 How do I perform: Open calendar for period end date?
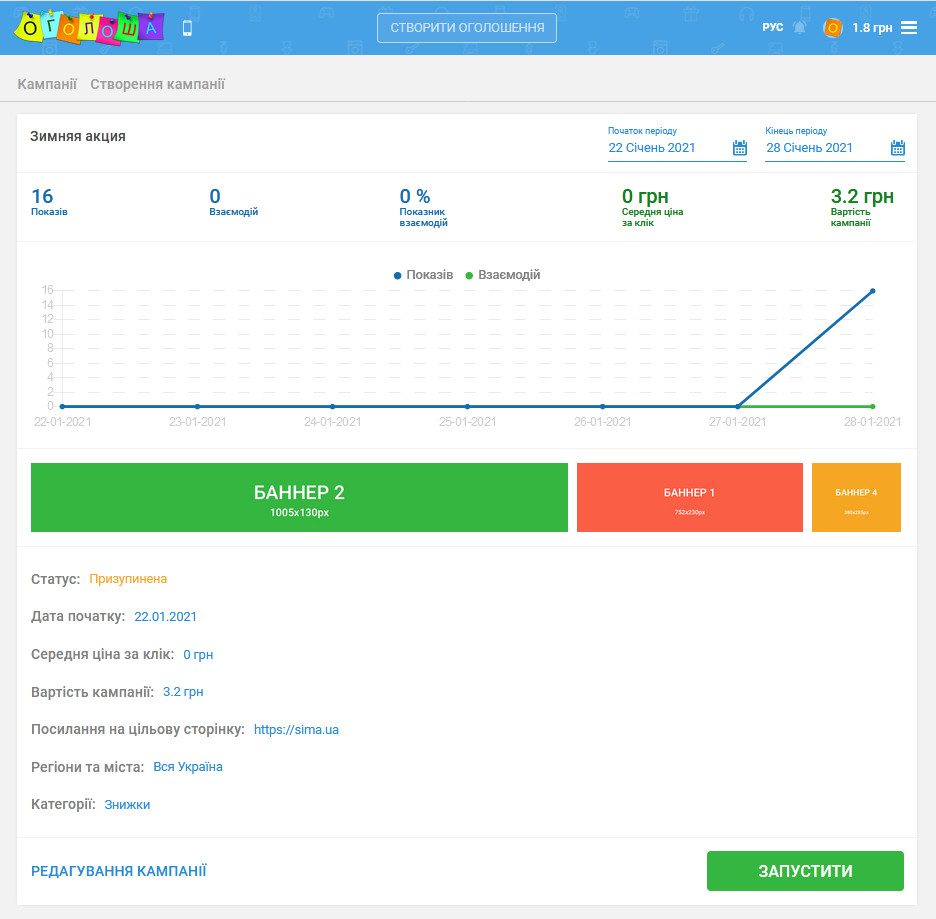pyautogui.click(x=898, y=148)
